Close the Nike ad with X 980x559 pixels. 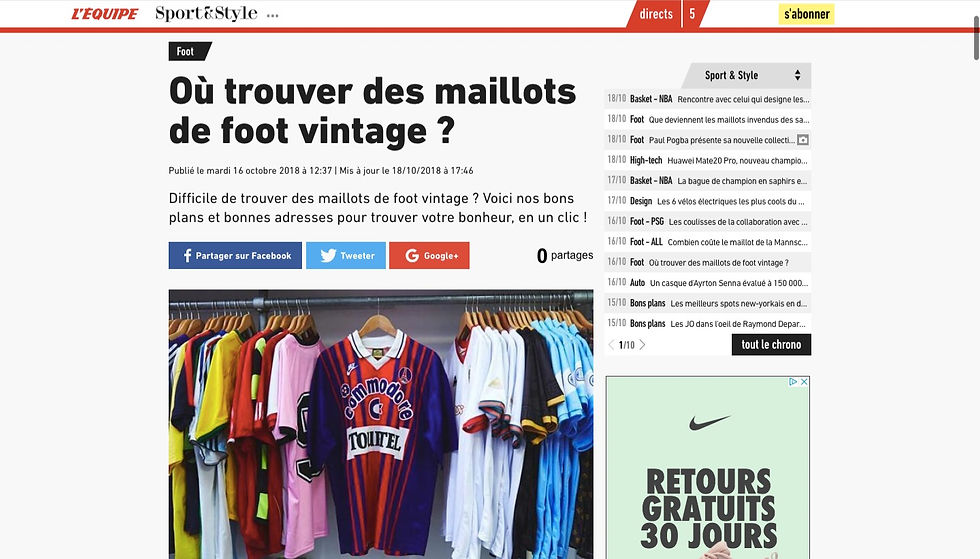click(x=804, y=381)
